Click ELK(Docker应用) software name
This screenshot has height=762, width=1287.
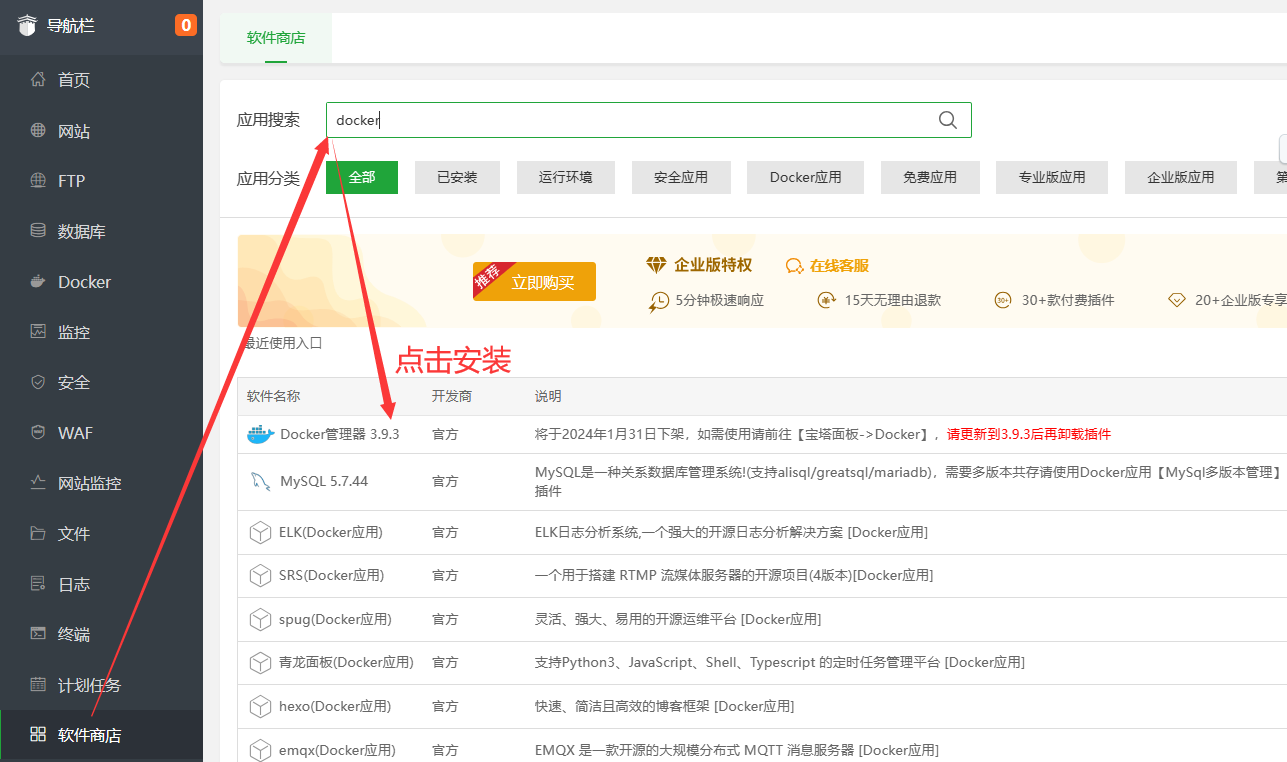click(x=331, y=532)
